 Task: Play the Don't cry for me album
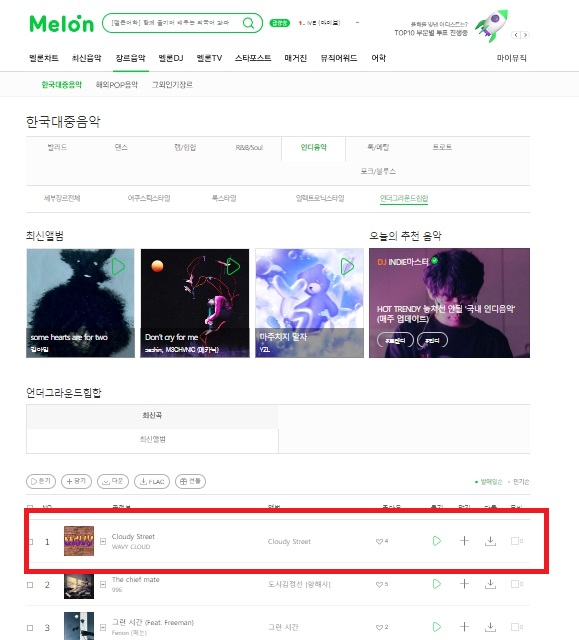pos(233,267)
